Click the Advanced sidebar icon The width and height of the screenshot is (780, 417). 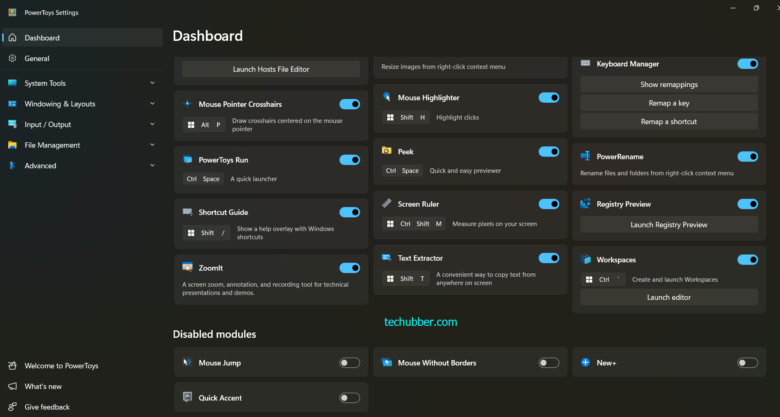(12, 165)
